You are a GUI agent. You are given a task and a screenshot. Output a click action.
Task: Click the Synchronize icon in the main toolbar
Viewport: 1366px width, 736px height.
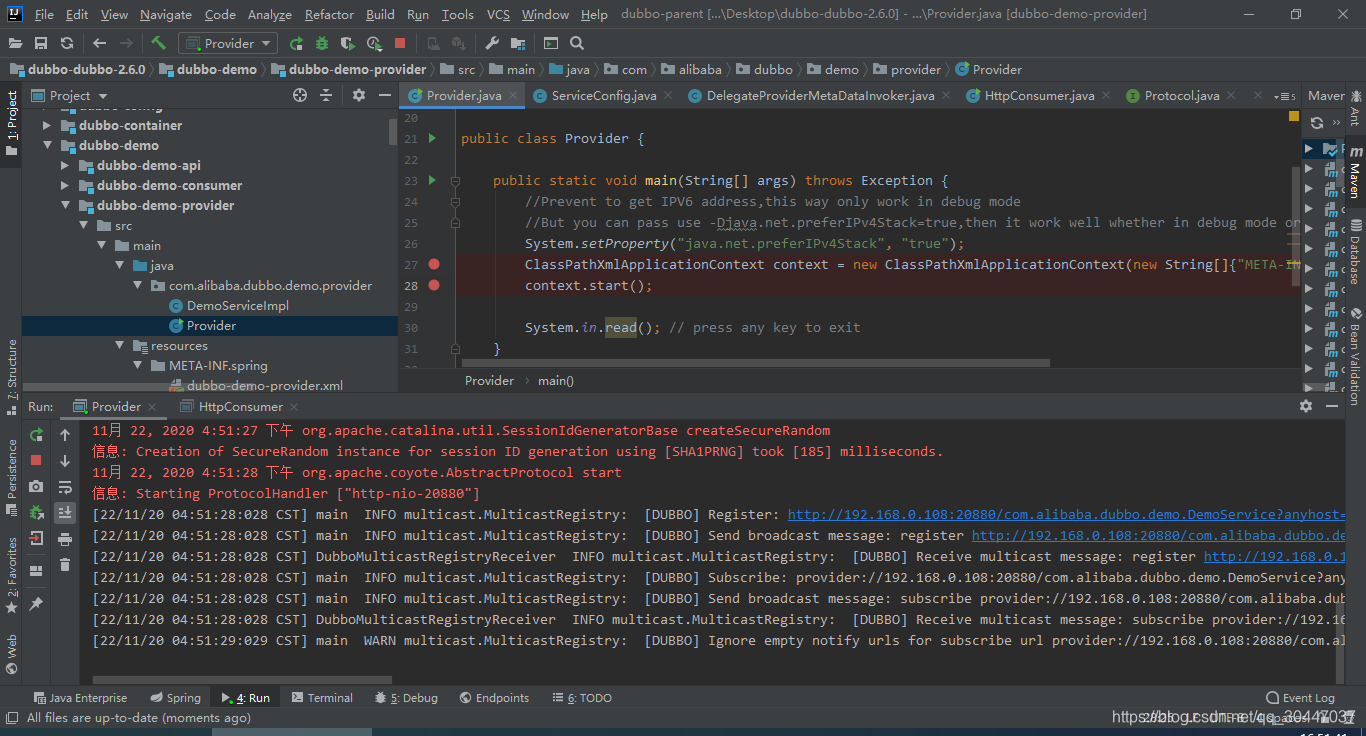[x=66, y=43]
